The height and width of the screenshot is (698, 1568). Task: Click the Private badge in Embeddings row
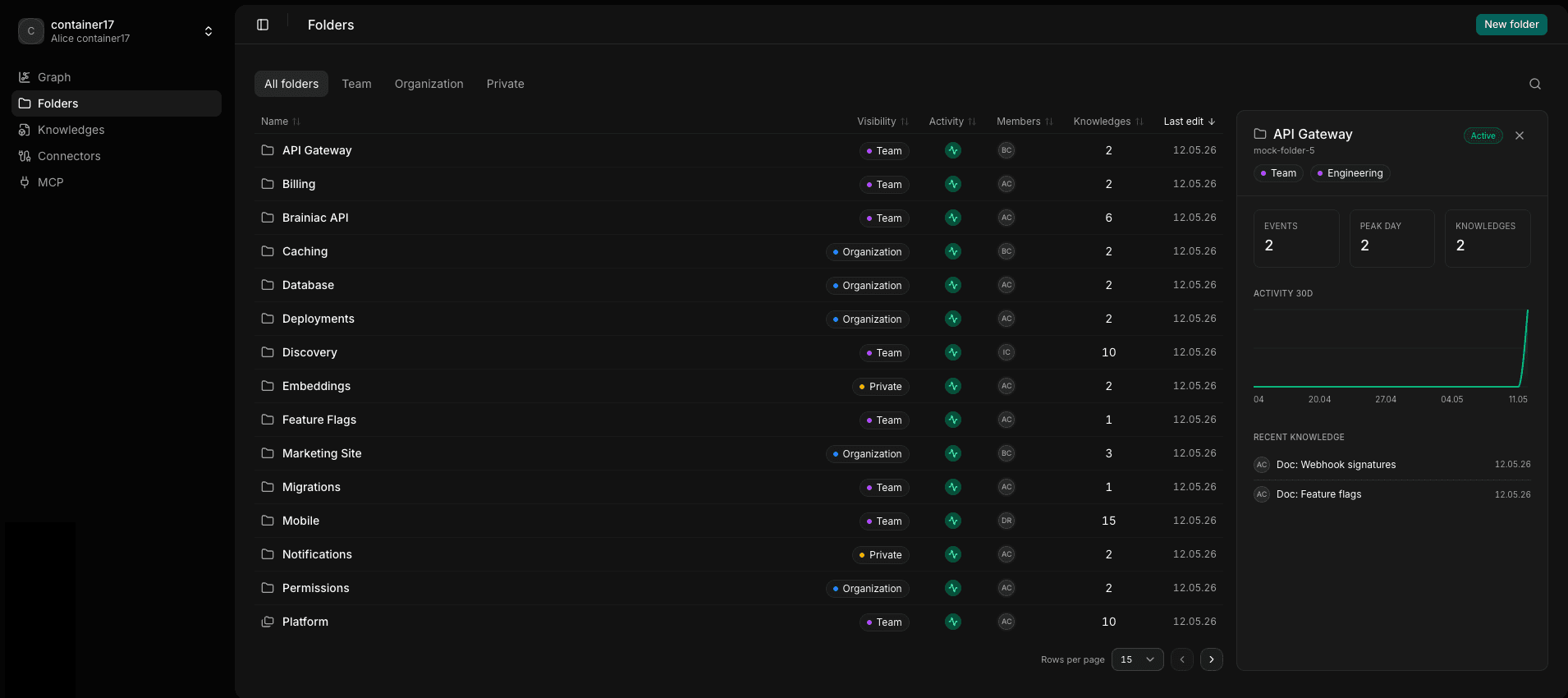click(881, 386)
